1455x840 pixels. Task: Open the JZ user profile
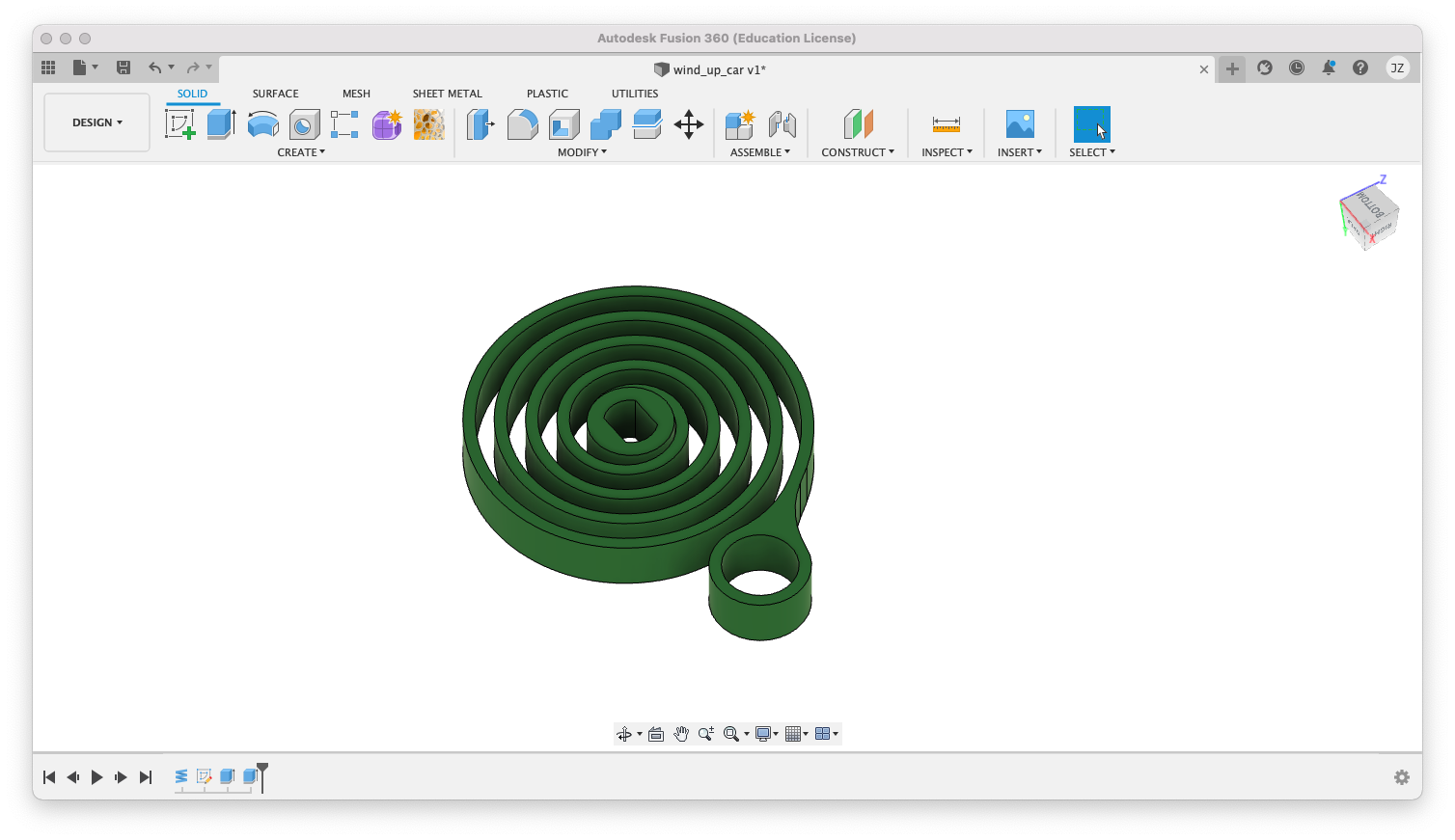point(1397,68)
